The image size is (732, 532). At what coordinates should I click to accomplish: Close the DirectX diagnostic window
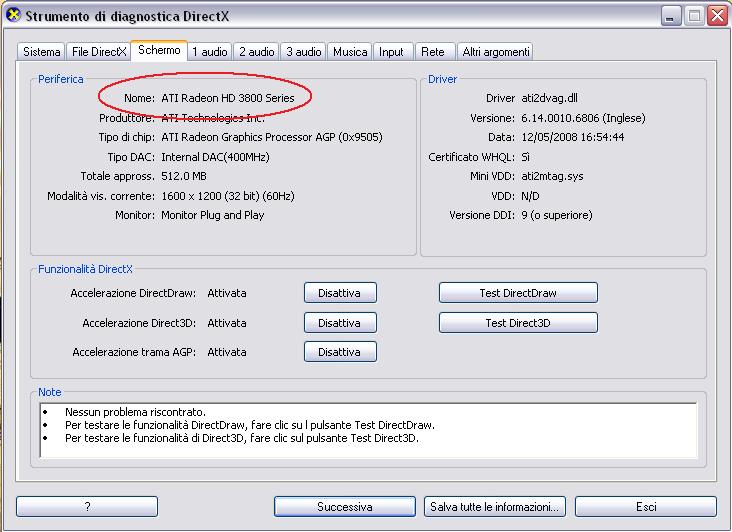click(x=718, y=16)
